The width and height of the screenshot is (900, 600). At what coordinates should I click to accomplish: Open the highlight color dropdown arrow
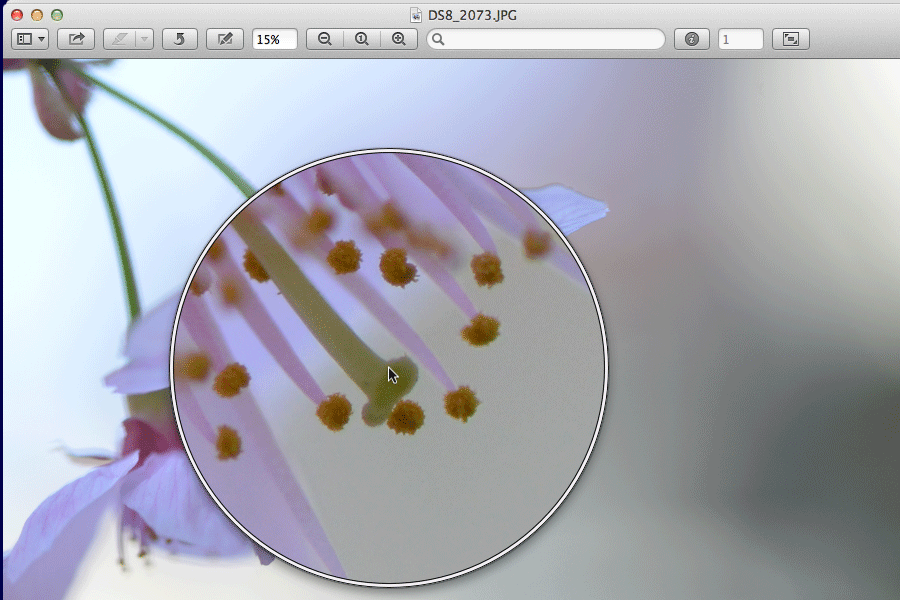pyautogui.click(x=145, y=39)
